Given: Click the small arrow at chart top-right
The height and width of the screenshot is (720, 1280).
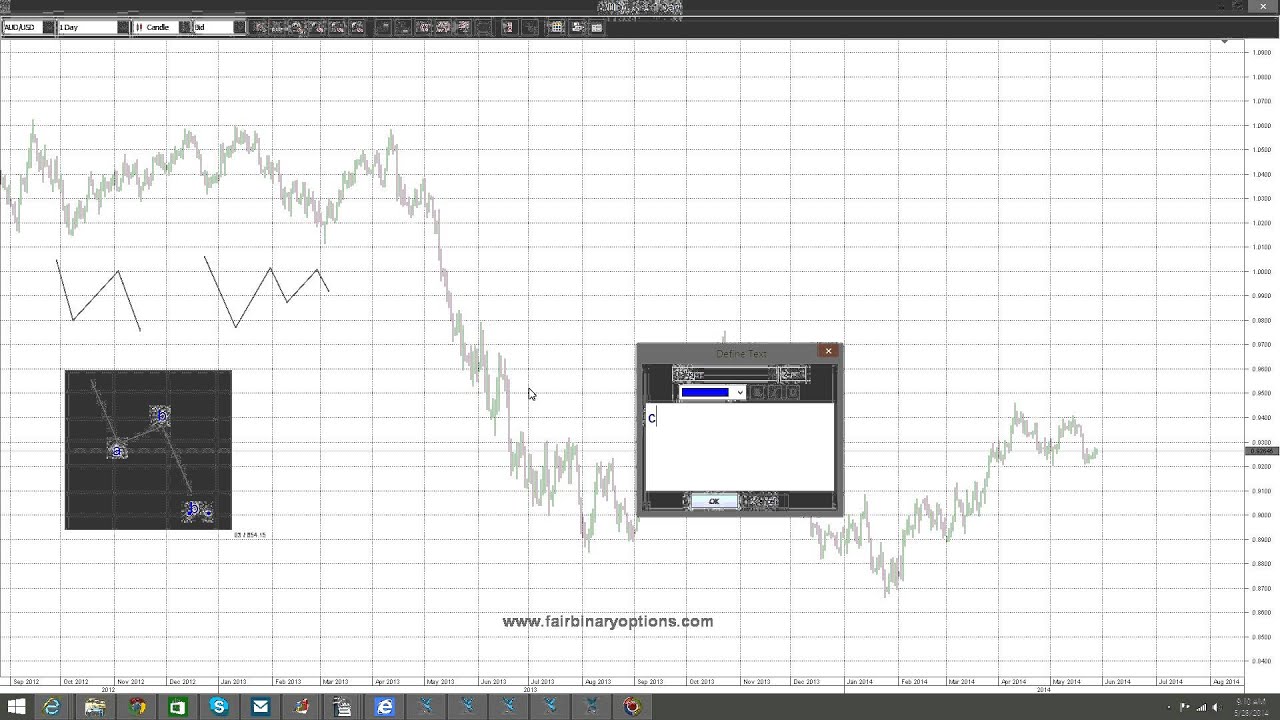Looking at the screenshot, I should click(x=1224, y=42).
